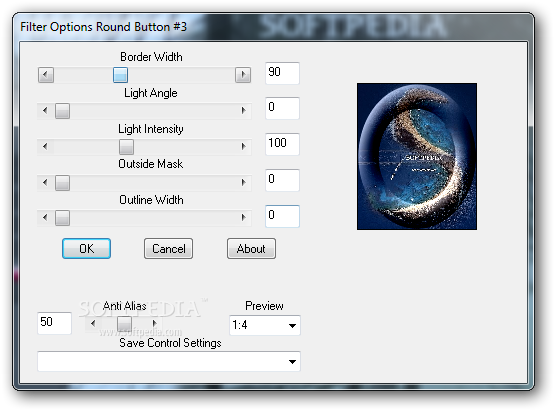Click the Outline Width label
The height and width of the screenshot is (411, 555).
click(151, 200)
